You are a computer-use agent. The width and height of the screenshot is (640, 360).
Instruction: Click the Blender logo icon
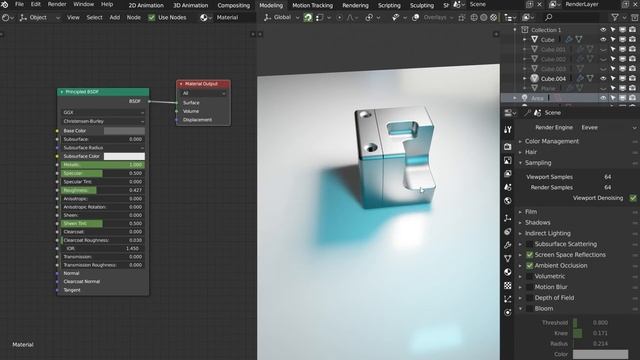(x=4, y=4)
